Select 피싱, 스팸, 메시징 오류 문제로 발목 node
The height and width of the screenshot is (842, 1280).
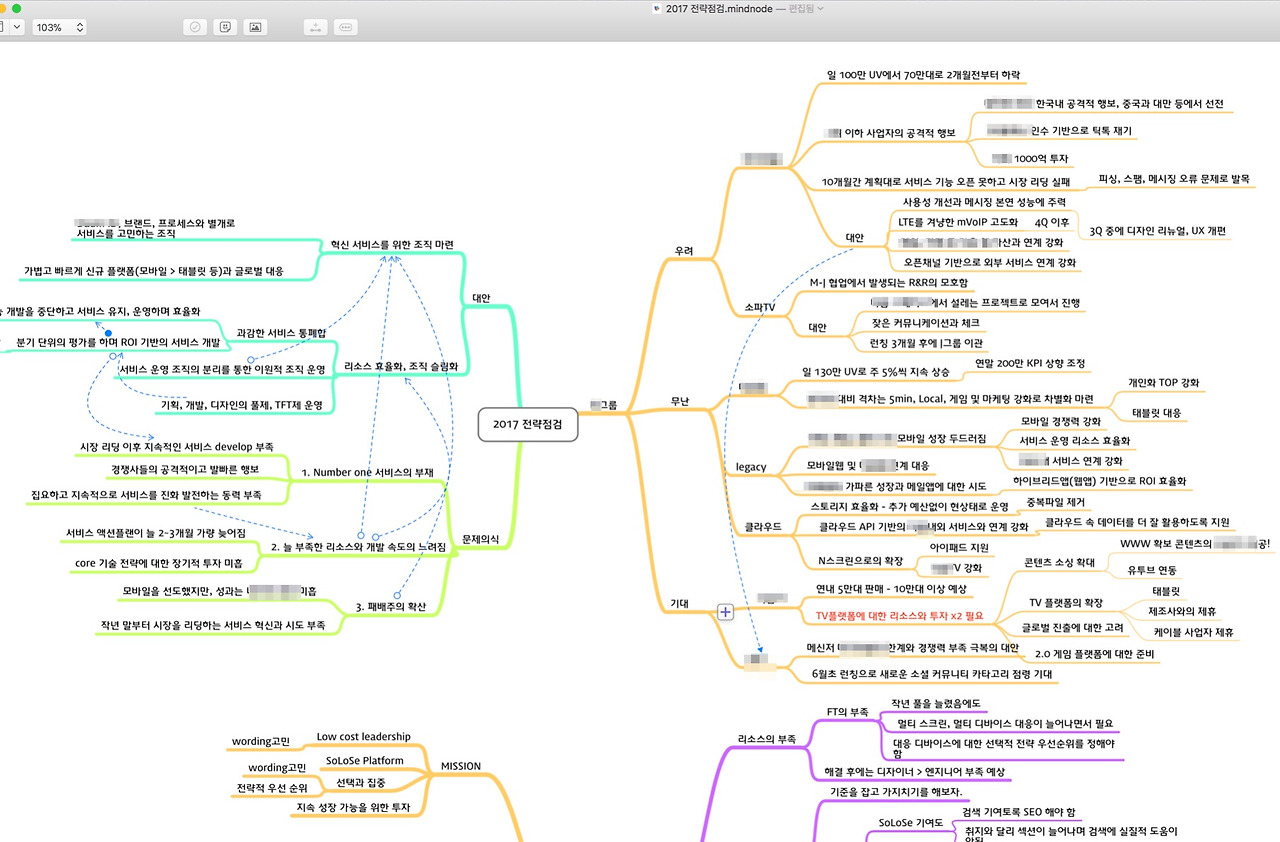[1173, 179]
